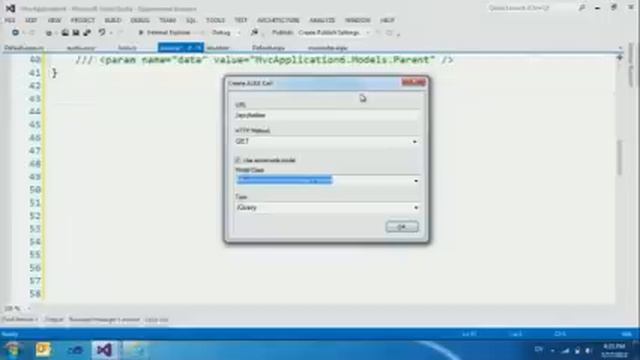Open the ARCHITECTURE menu

tap(278, 20)
